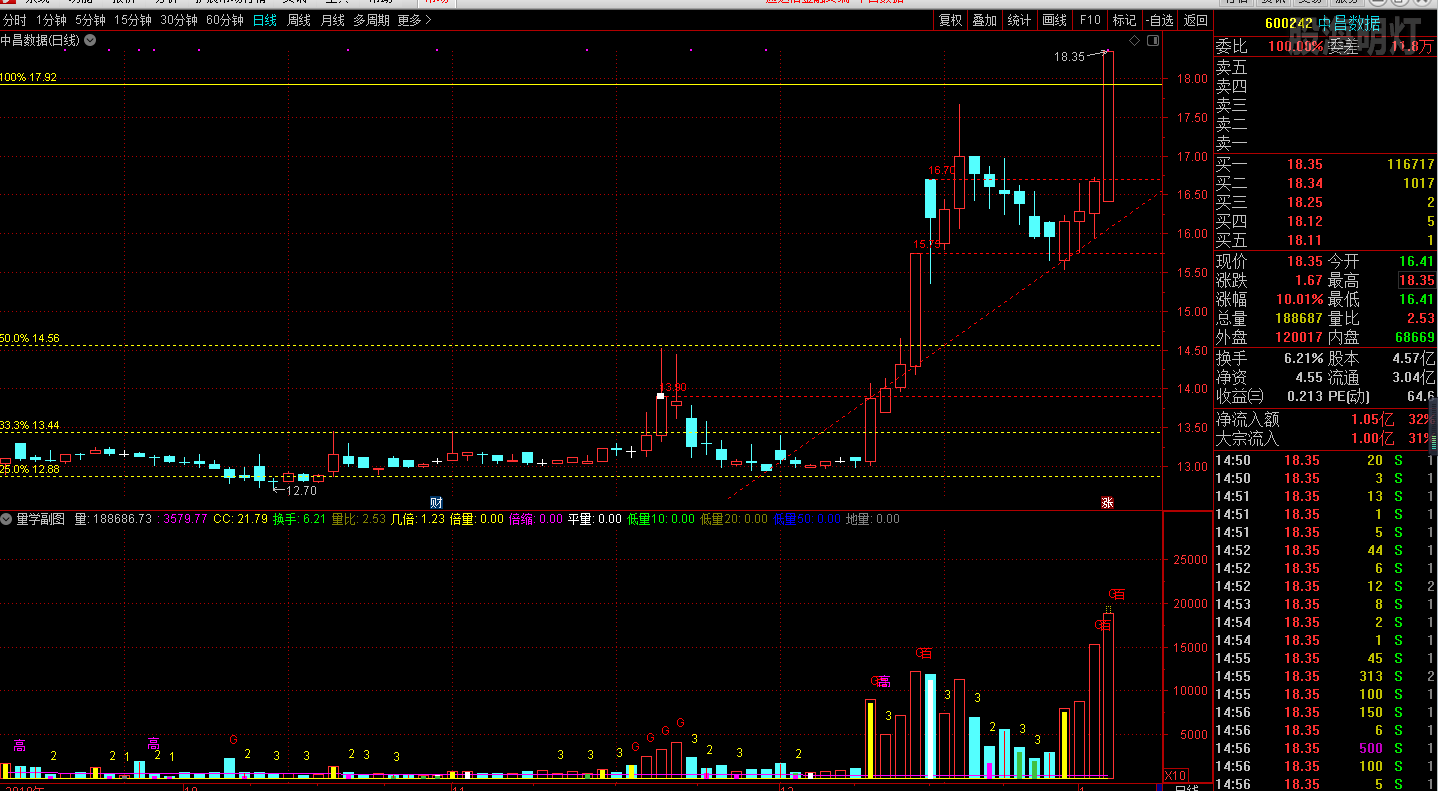Screen dimensions: 1438x791
Task: Click the 14:55 trade row with 313 volume
Action: pos(1325,676)
